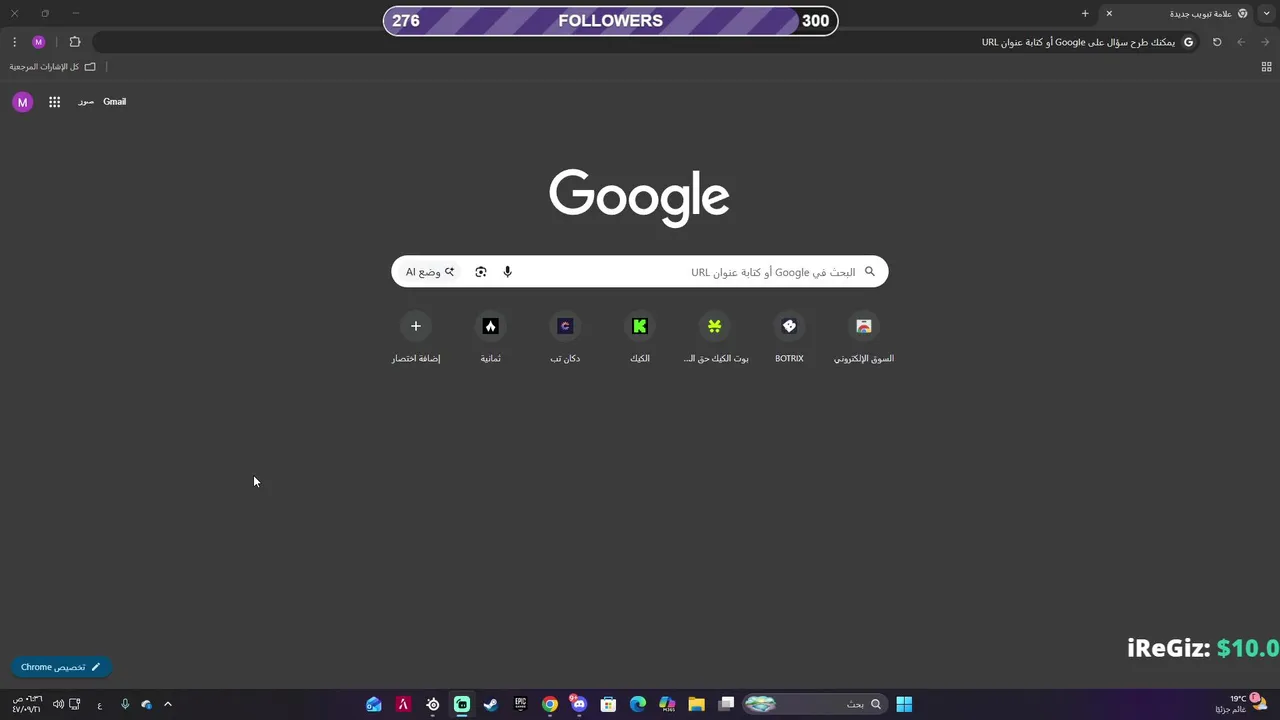Start voice search with microphone icon
This screenshot has height=720, width=1280.
pos(507,272)
